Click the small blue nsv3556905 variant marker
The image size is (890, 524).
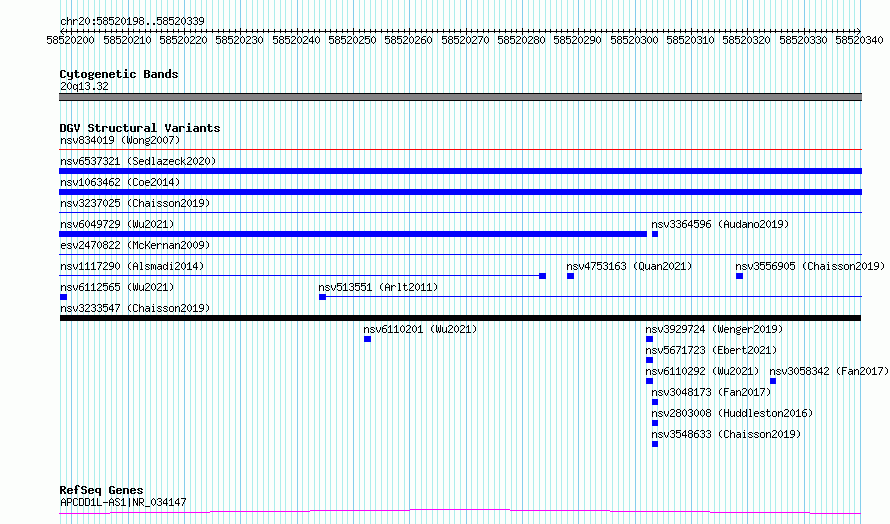tap(740, 276)
